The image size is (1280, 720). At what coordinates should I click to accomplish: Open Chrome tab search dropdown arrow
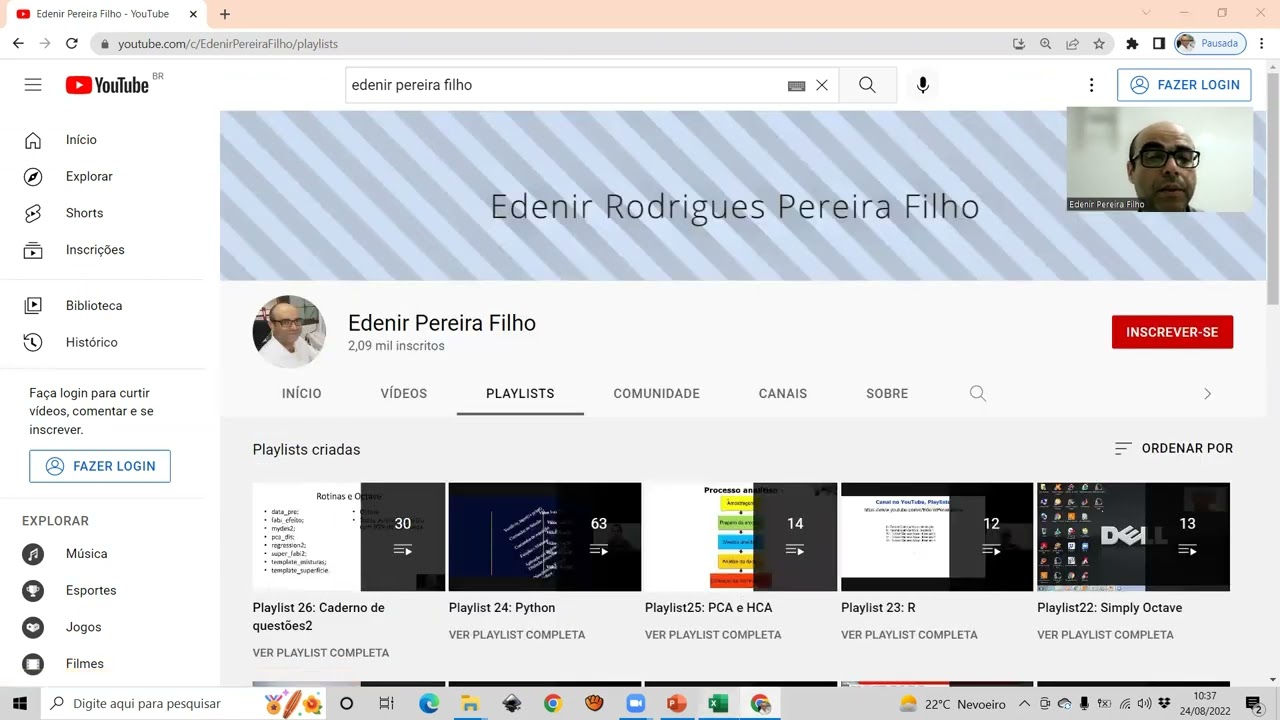[1146, 13]
